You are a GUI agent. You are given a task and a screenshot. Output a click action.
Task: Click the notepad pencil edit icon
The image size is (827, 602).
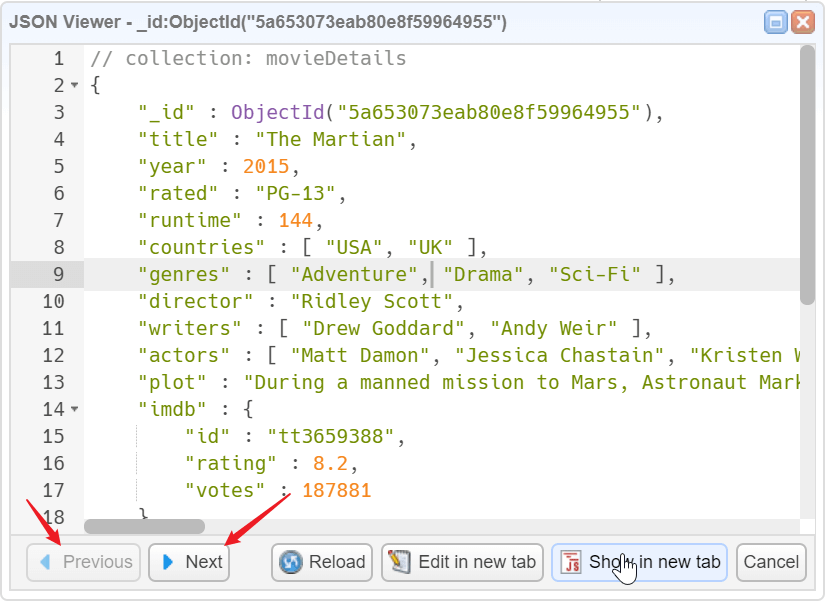pyautogui.click(x=399, y=562)
